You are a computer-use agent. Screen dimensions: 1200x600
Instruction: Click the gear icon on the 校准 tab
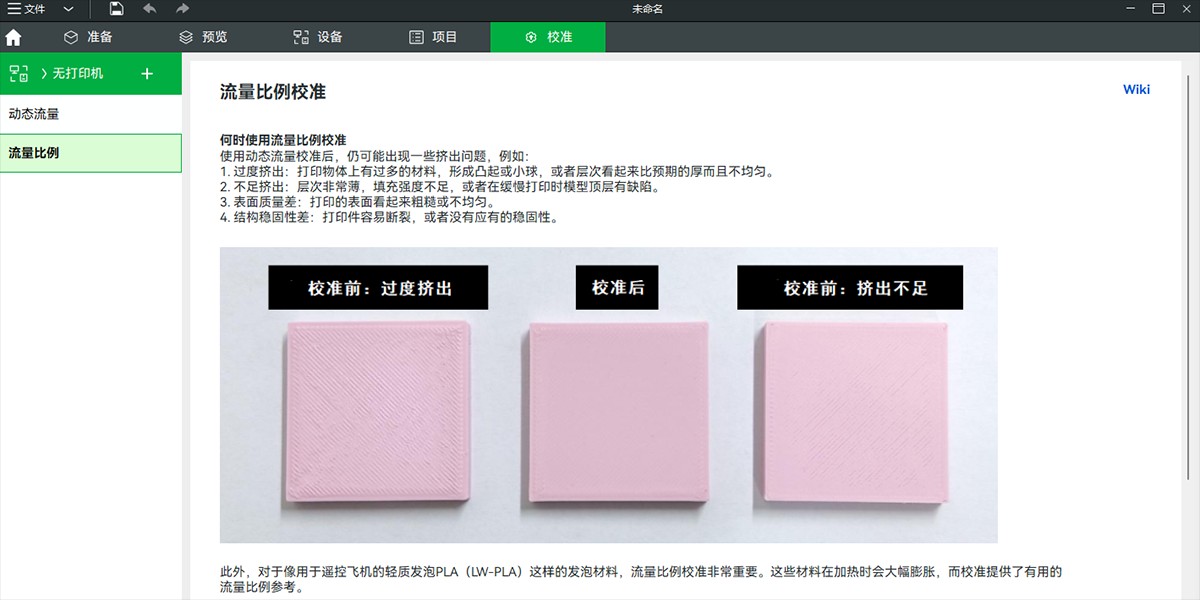tap(529, 36)
